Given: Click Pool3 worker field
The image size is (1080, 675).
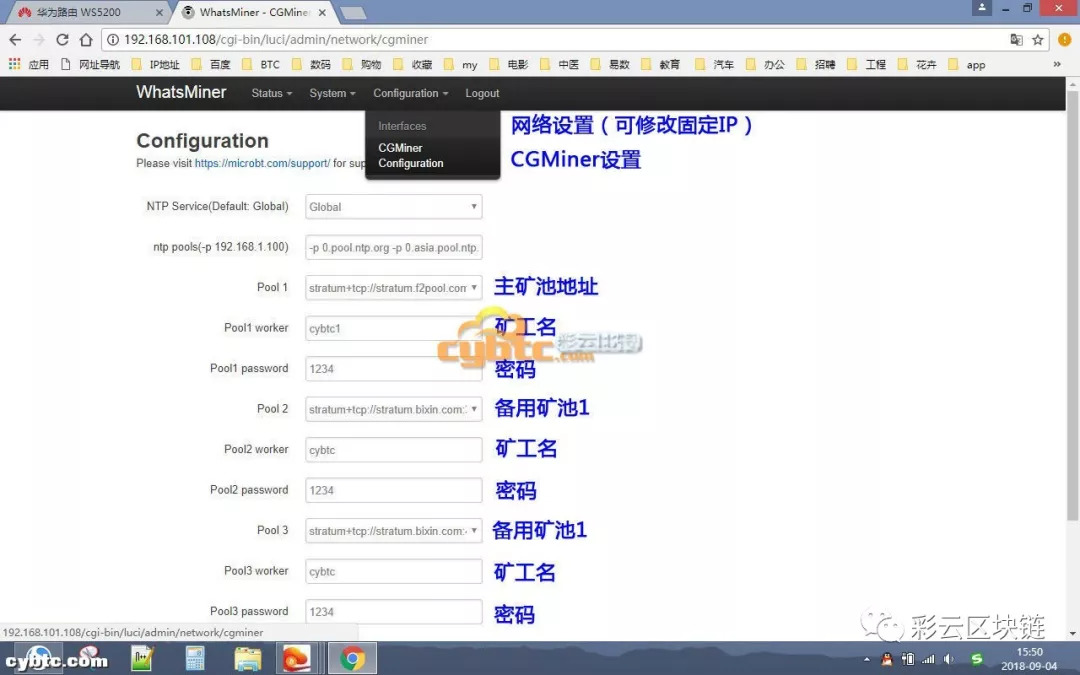Looking at the screenshot, I should pos(393,572).
